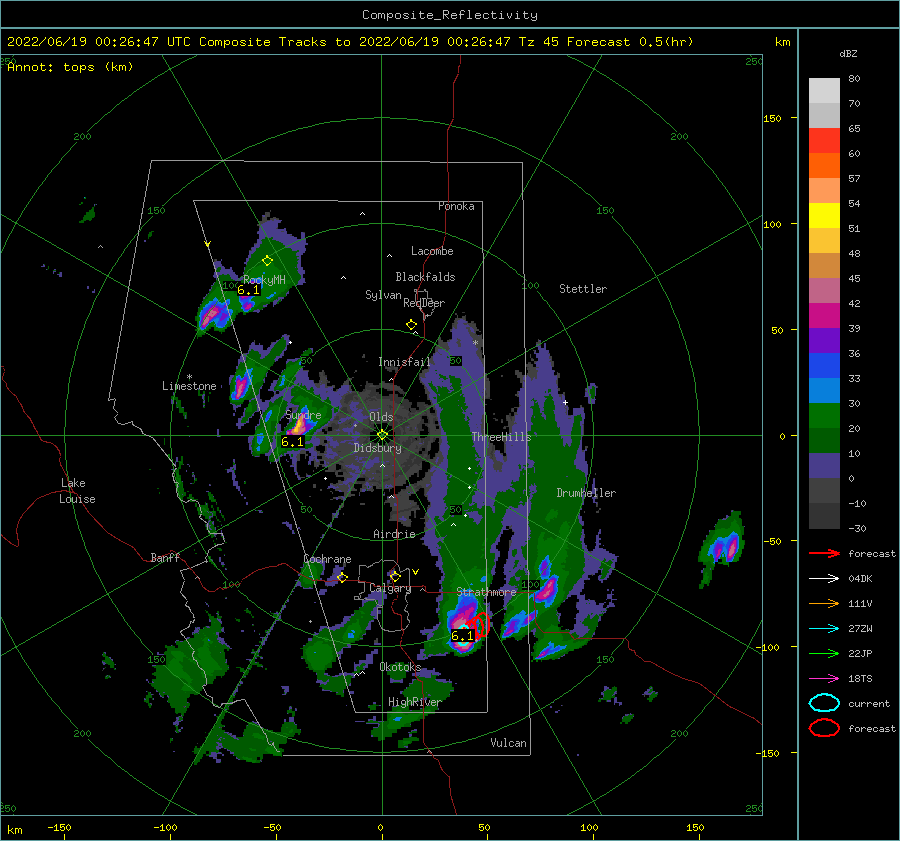
Task: Click the purple 39 dBZ color swatch
Action: coord(824,340)
